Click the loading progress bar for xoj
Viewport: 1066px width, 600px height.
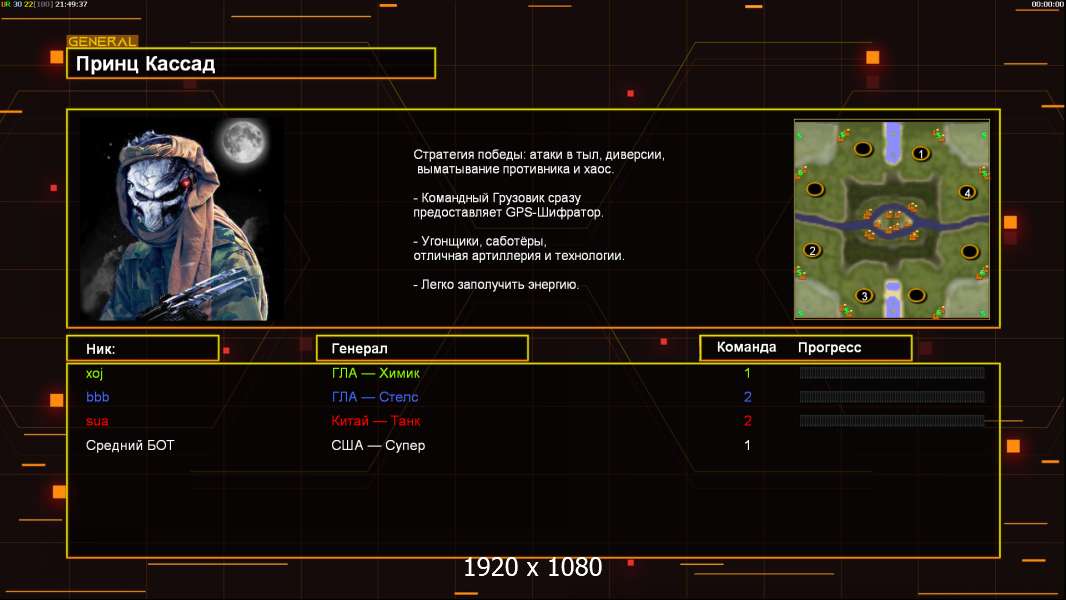892,372
